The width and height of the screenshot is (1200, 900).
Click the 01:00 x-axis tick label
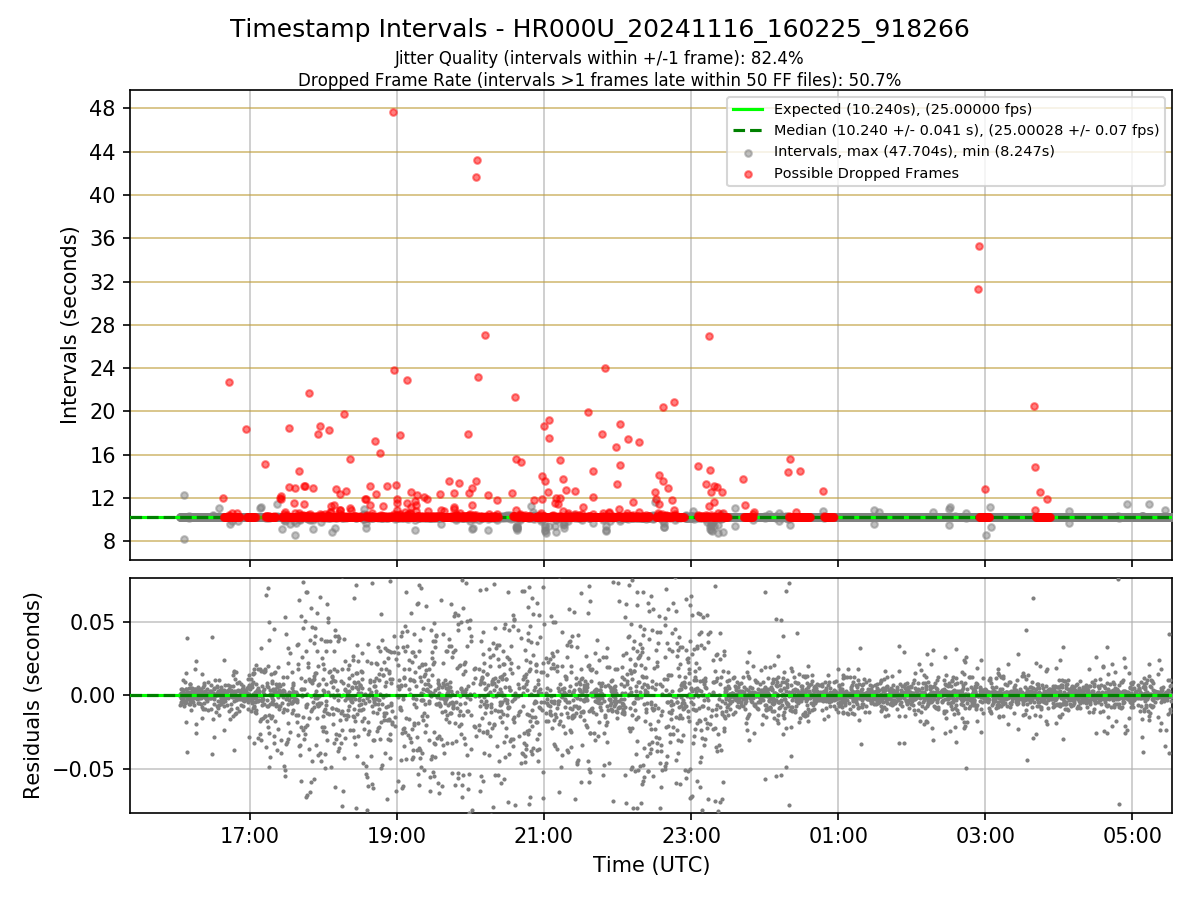[838, 835]
